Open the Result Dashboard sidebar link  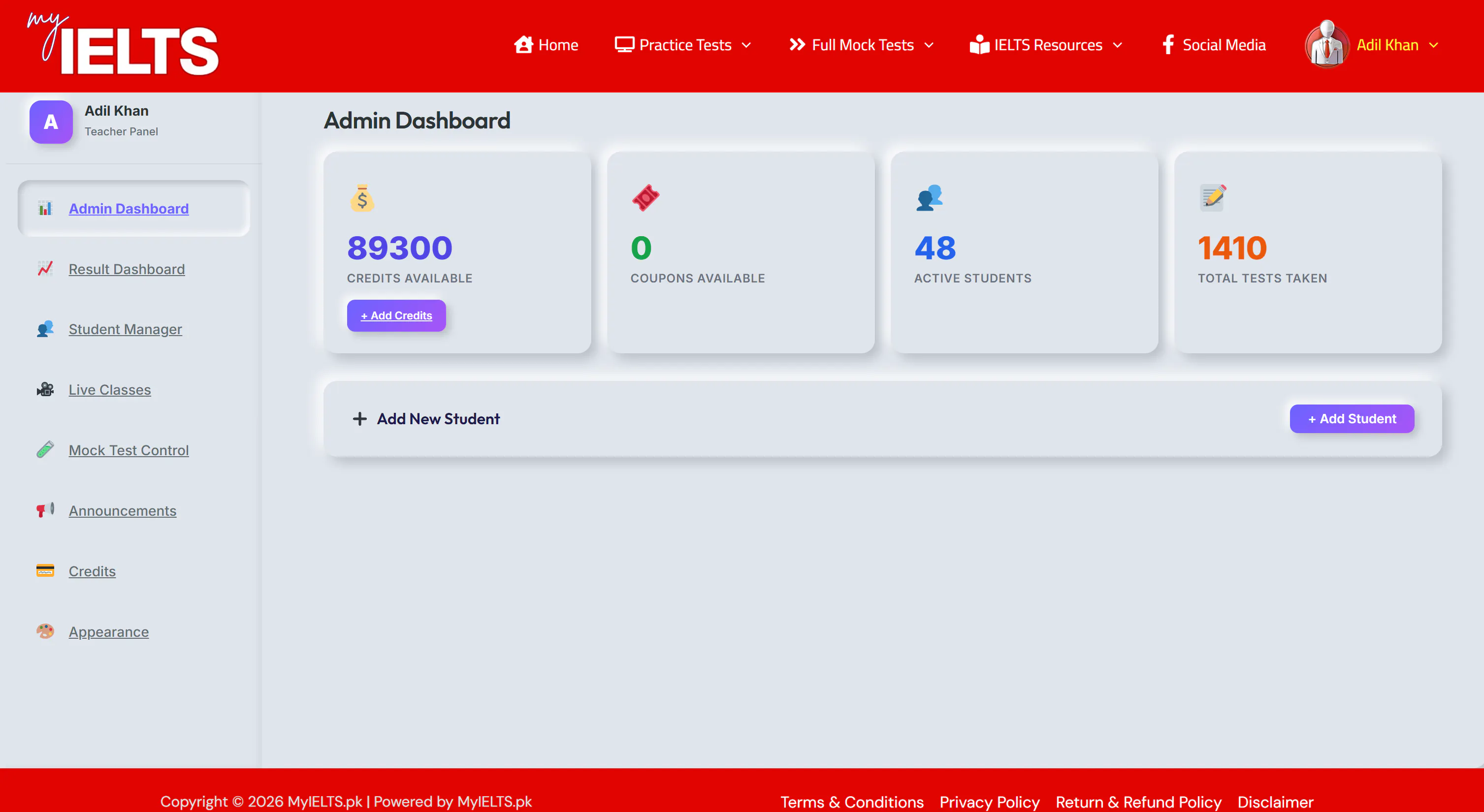(127, 269)
